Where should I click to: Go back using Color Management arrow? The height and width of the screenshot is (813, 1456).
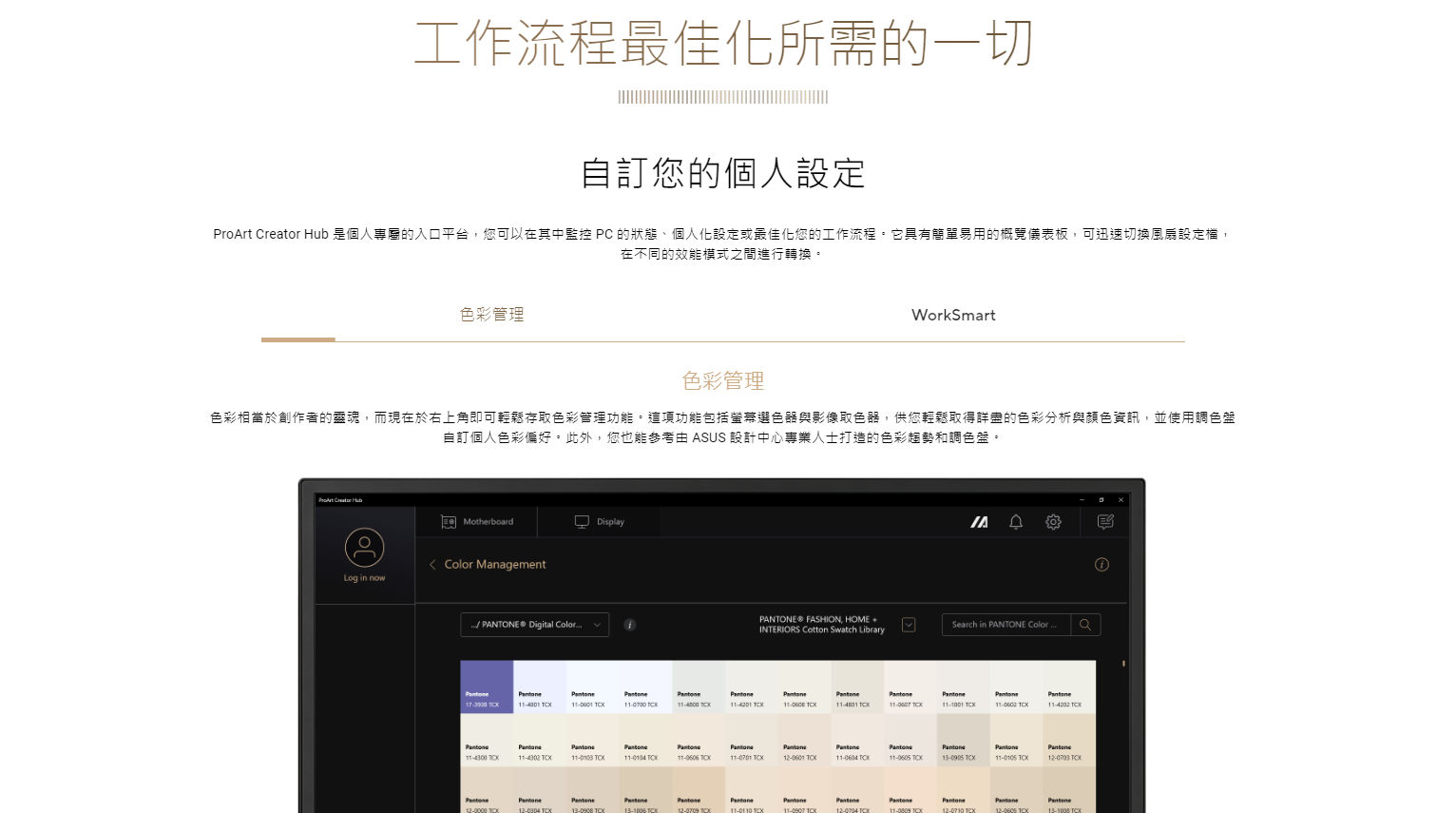(432, 565)
